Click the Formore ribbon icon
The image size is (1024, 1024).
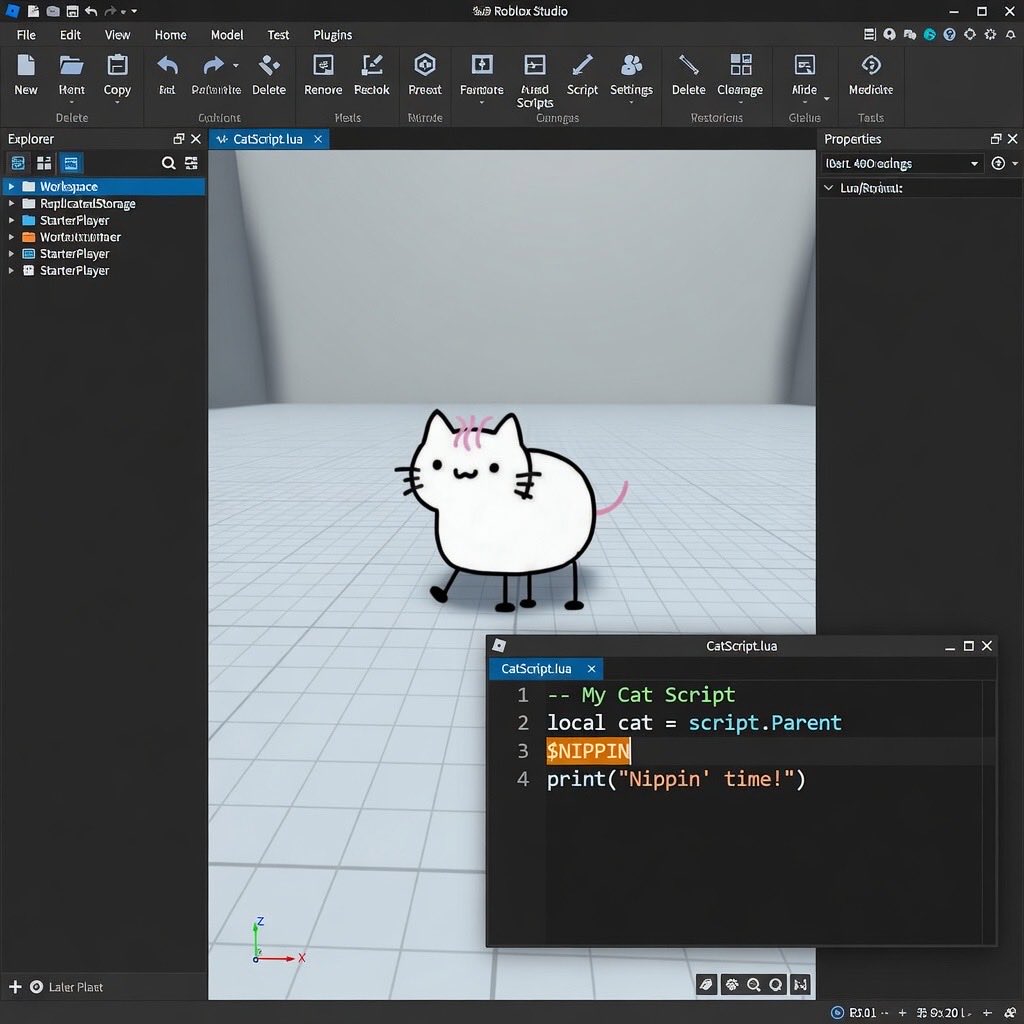click(x=482, y=65)
